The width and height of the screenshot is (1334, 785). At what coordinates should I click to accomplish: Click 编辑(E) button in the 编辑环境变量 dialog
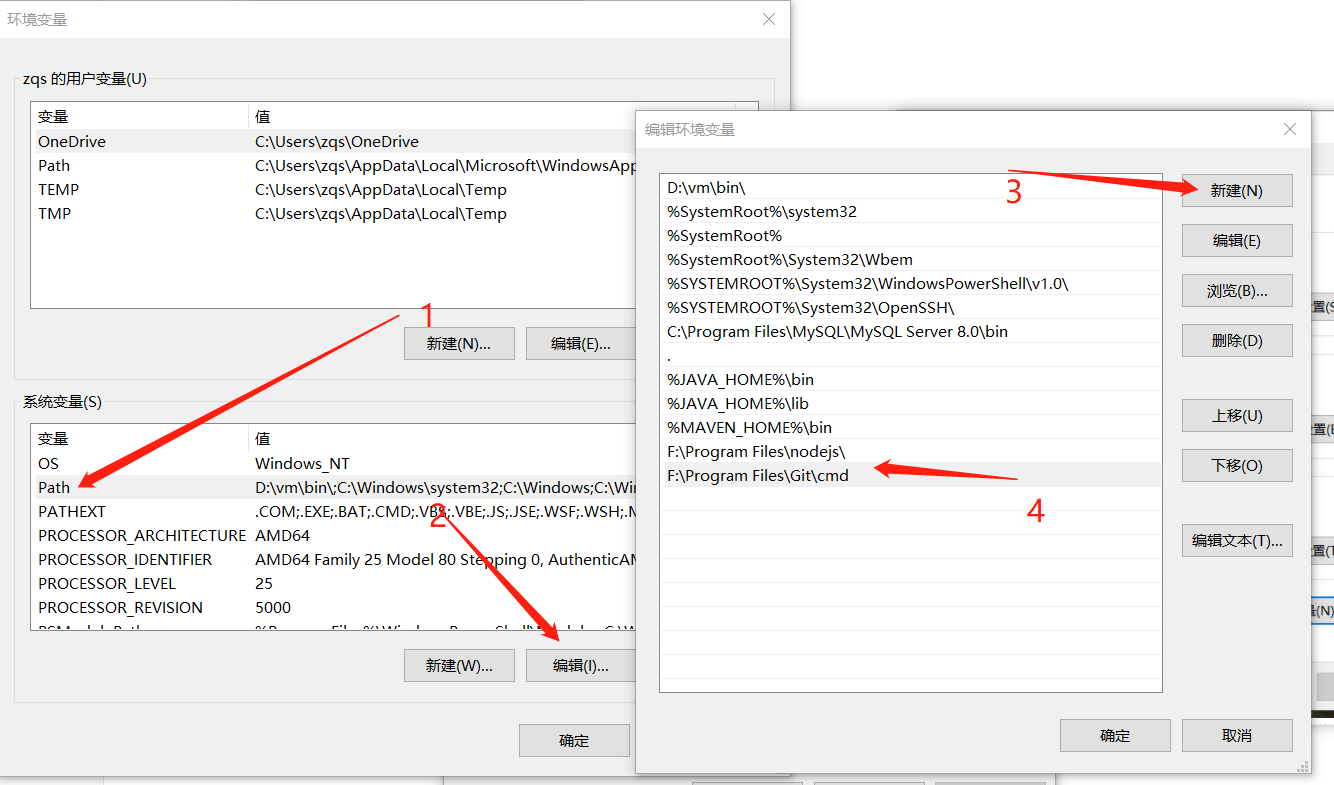(1237, 240)
